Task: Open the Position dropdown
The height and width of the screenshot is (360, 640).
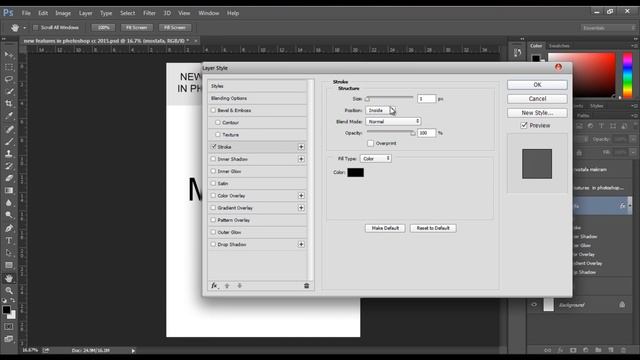Action: click(380, 110)
